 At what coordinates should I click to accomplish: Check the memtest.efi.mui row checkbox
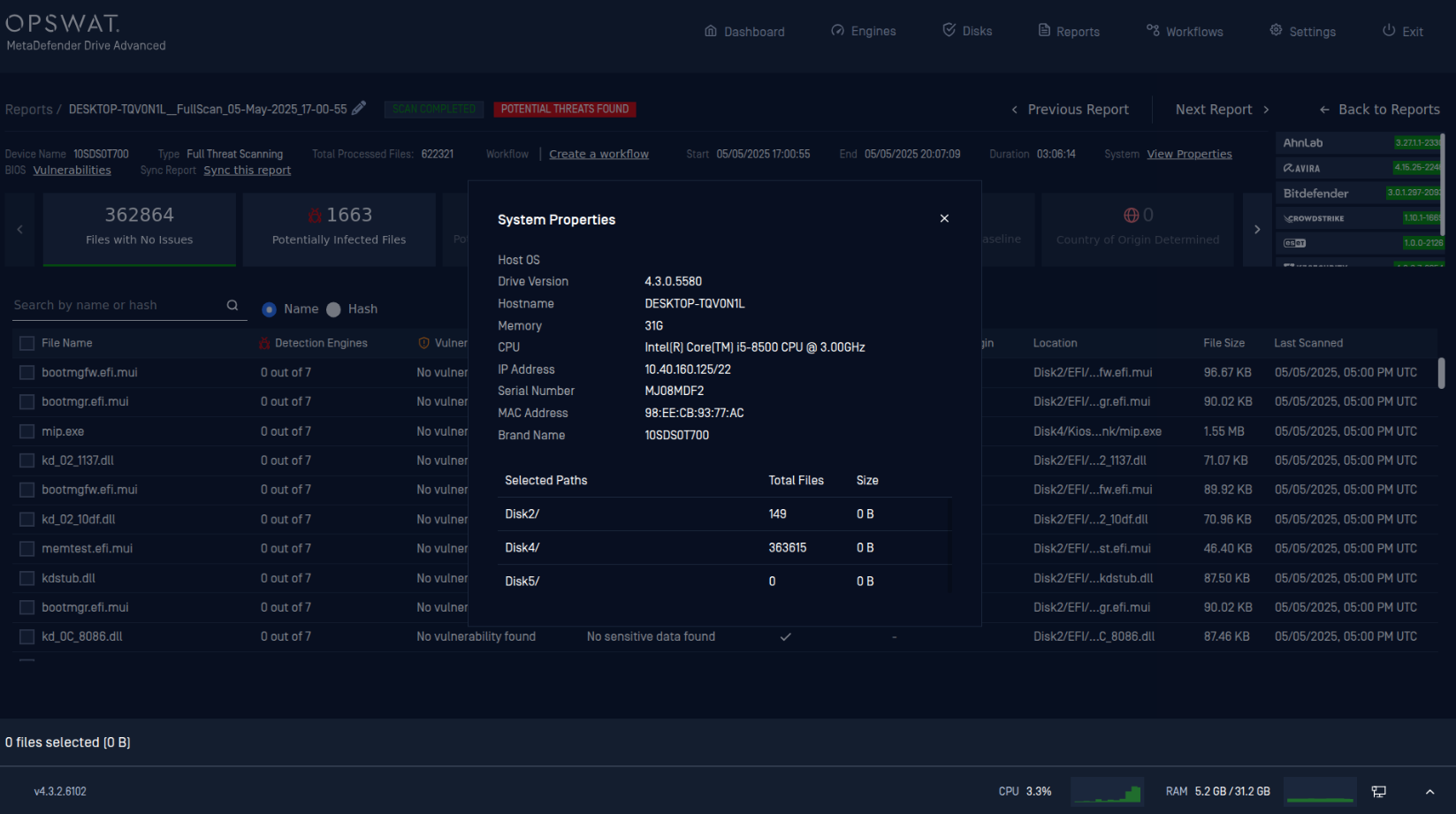[x=27, y=549]
